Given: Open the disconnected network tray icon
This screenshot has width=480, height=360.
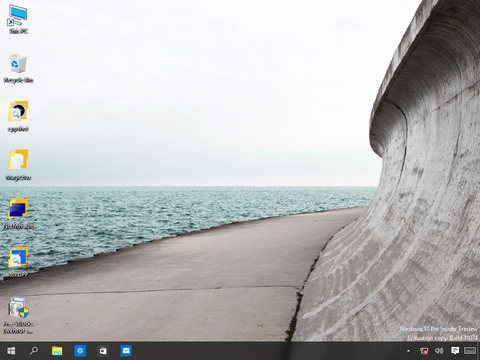Looking at the screenshot, I should pyautogui.click(x=424, y=351).
